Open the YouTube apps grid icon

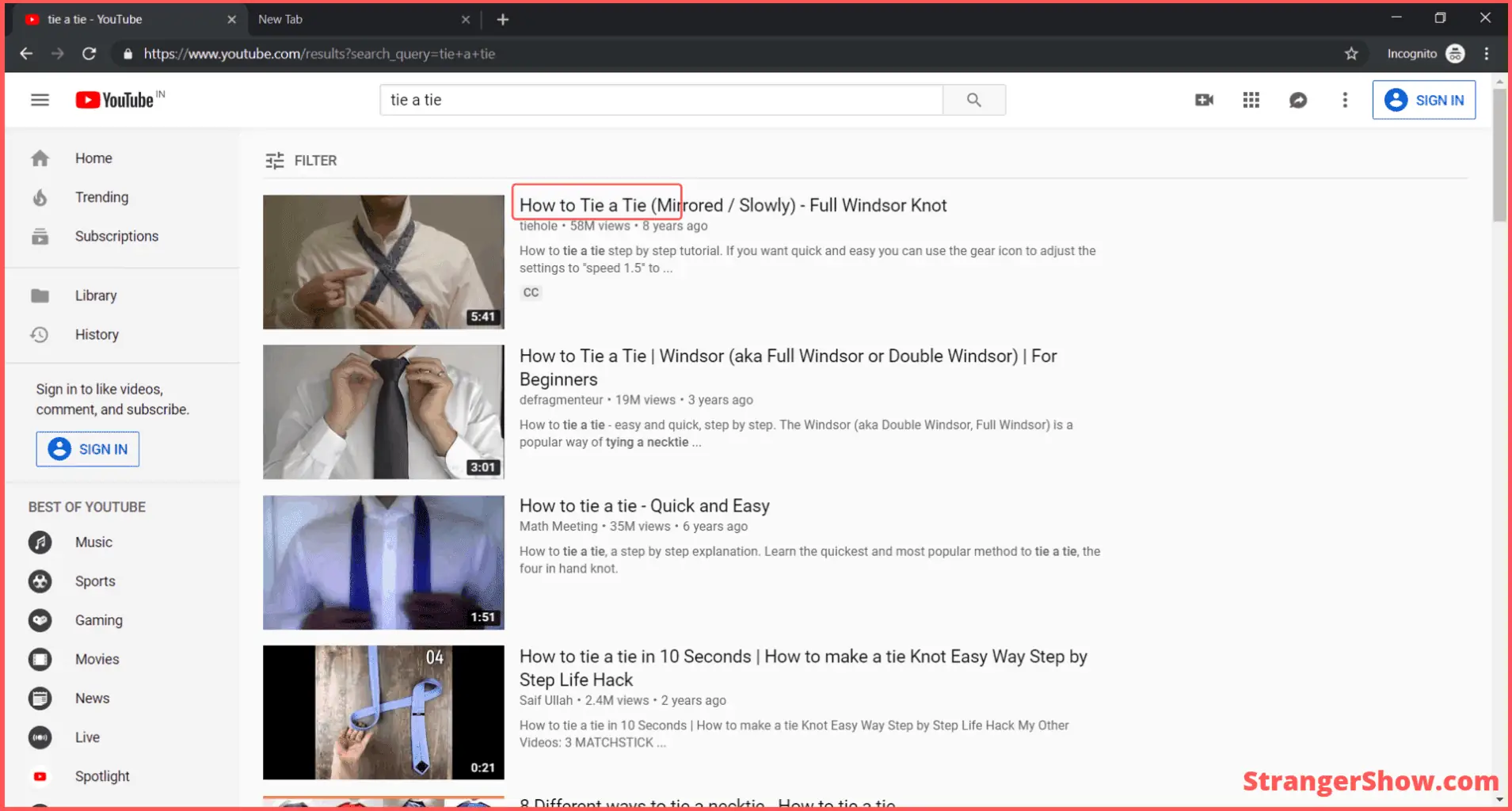pos(1251,100)
